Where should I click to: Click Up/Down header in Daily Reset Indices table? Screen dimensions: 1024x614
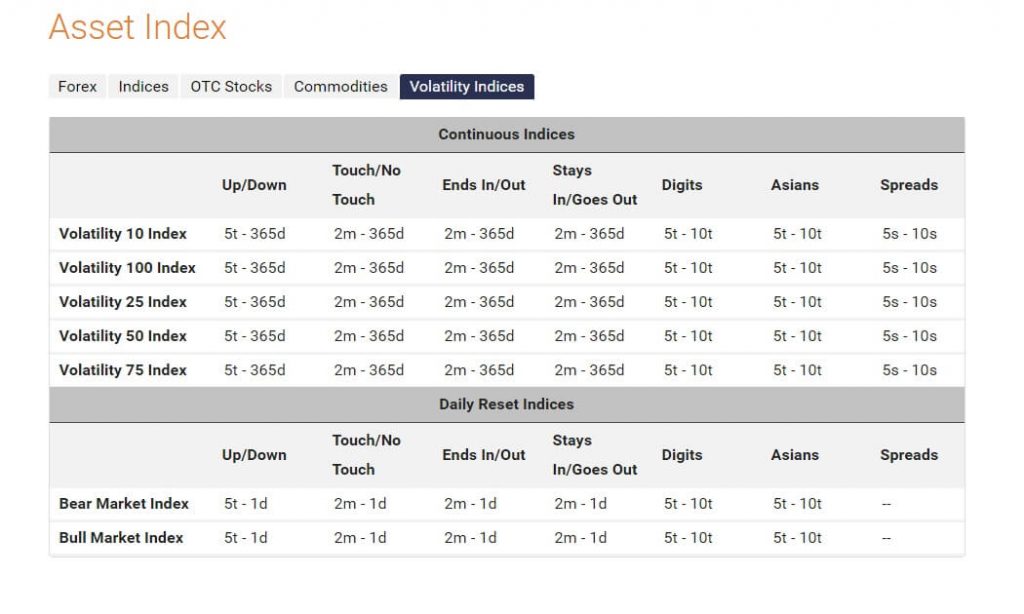tap(254, 455)
